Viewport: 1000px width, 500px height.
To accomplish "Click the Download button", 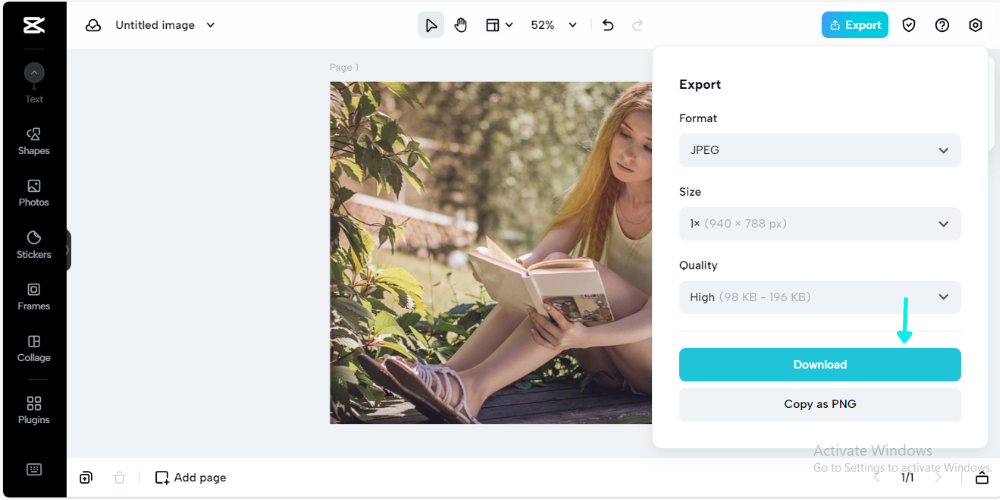I will [x=820, y=365].
